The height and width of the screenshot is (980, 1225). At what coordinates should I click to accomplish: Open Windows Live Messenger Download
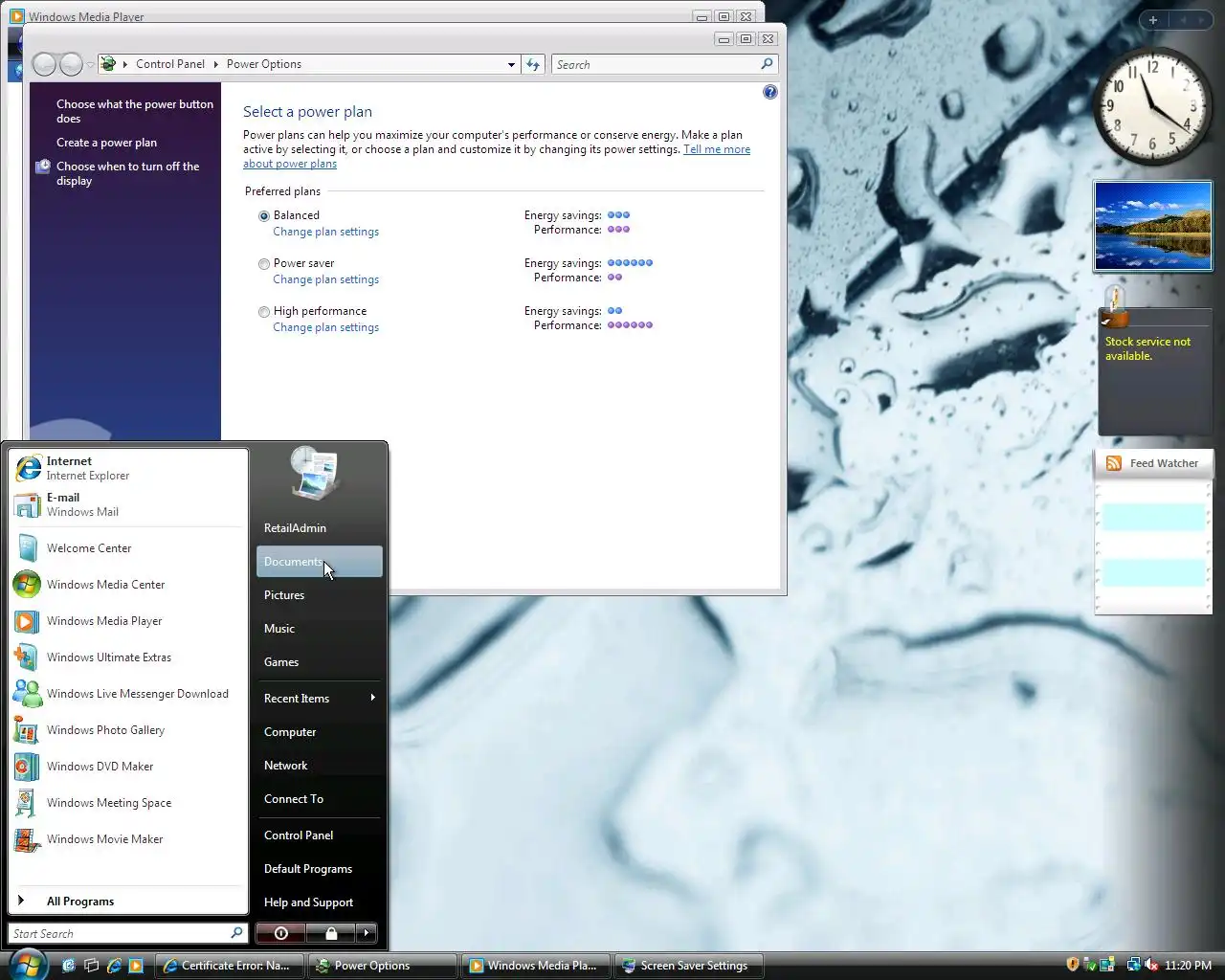pyautogui.click(x=127, y=694)
